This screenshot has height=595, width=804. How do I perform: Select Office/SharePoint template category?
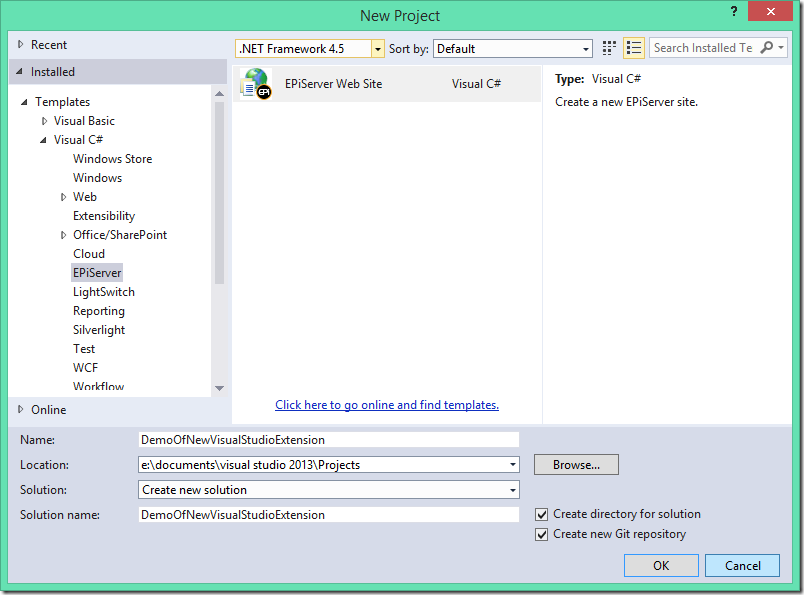click(120, 235)
